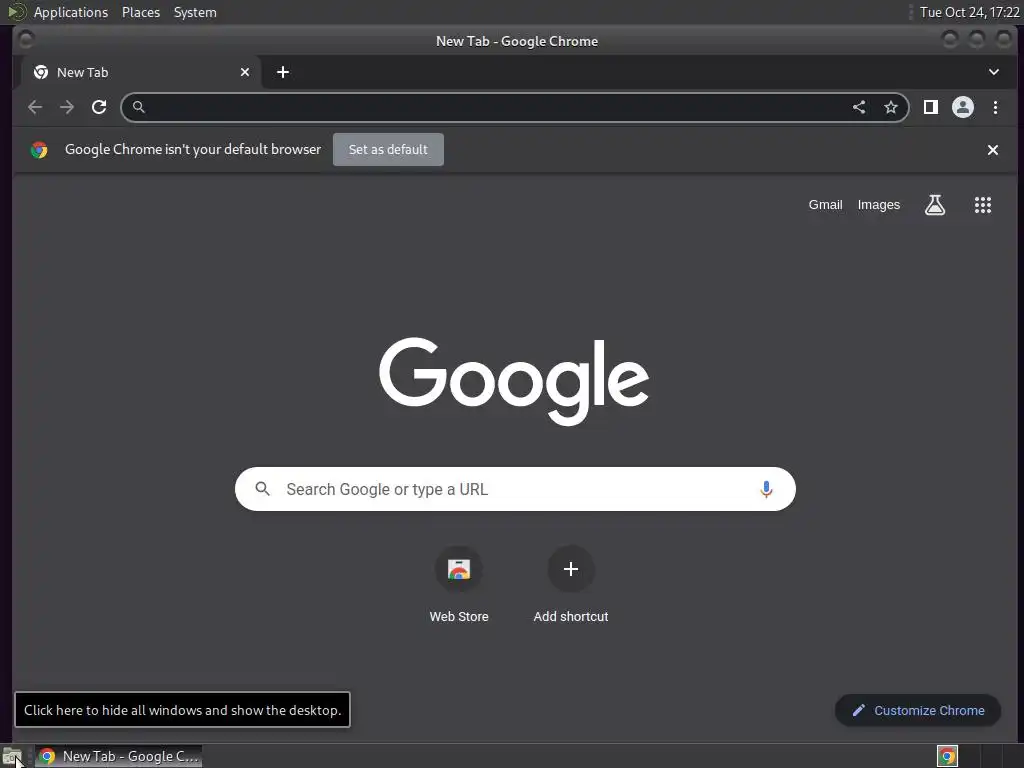The image size is (1024, 768).
Task: Open the side panel toggle
Action: 931,107
